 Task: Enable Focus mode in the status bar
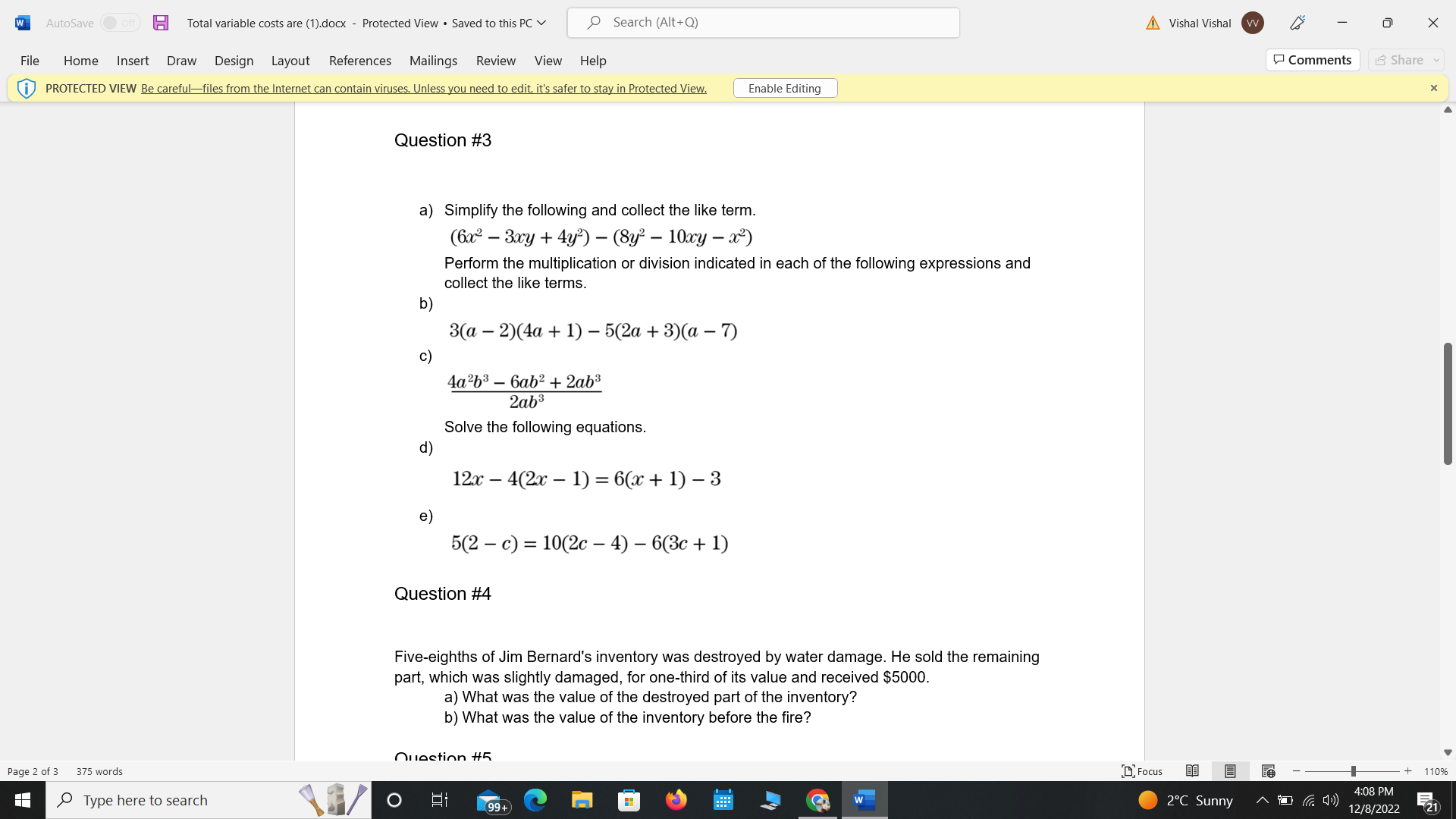click(1141, 771)
